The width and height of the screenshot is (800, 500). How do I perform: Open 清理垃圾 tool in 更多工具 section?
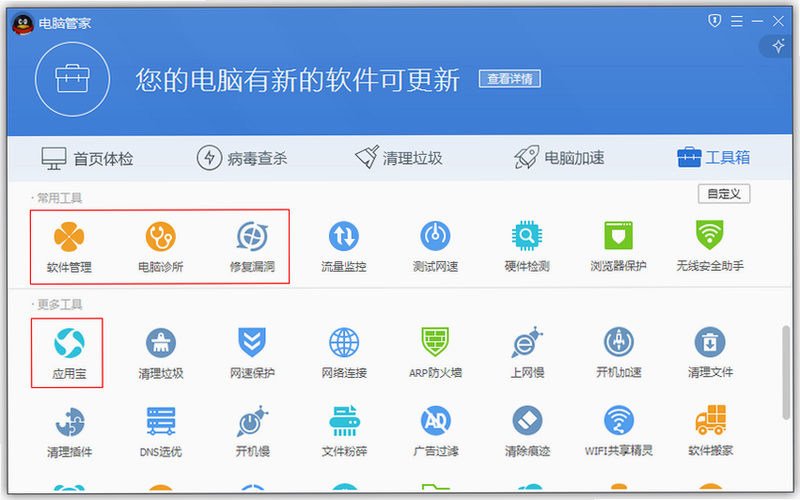click(x=161, y=354)
